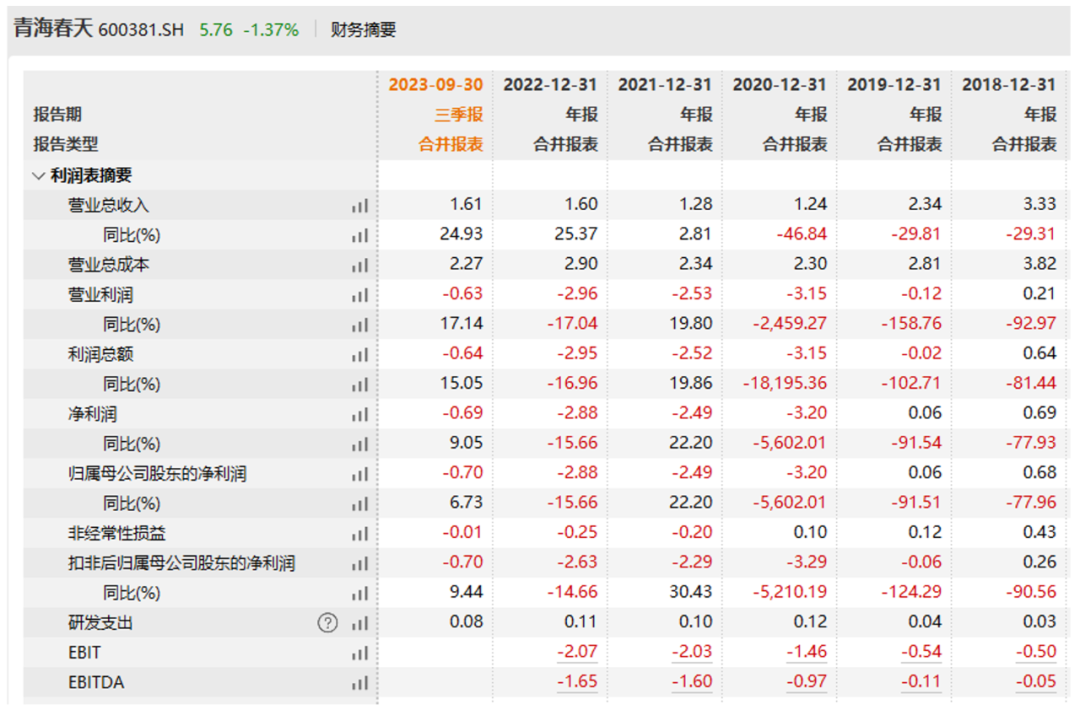Click the 营业总成本 row label

(108, 265)
